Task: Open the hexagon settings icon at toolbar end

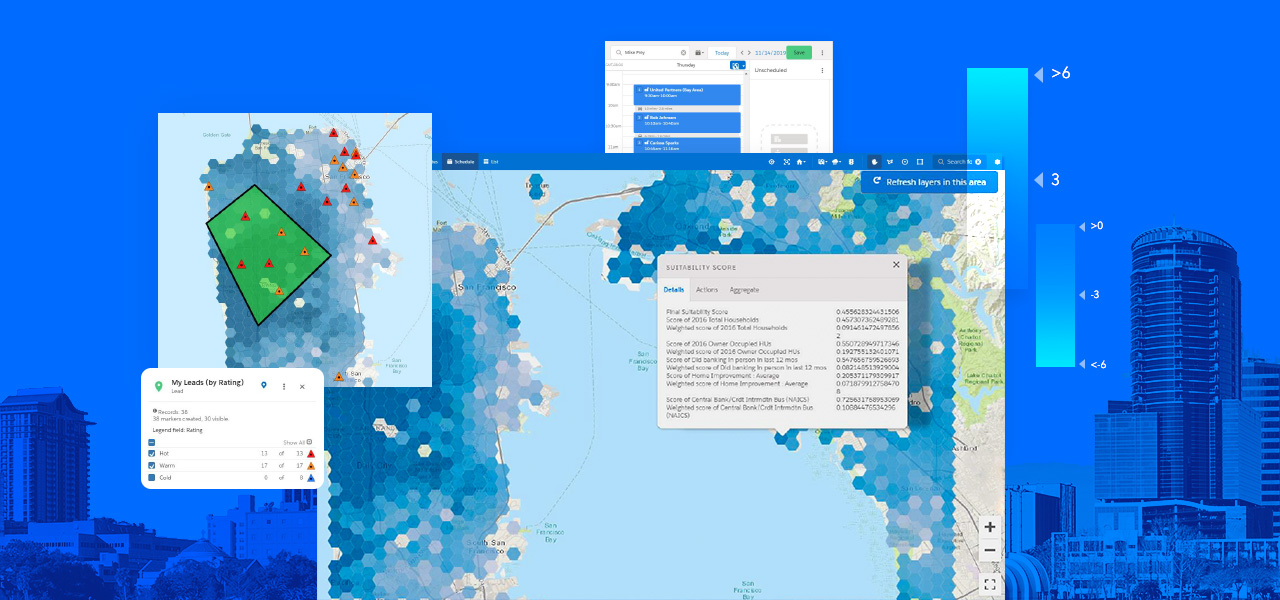Action: [x=997, y=162]
